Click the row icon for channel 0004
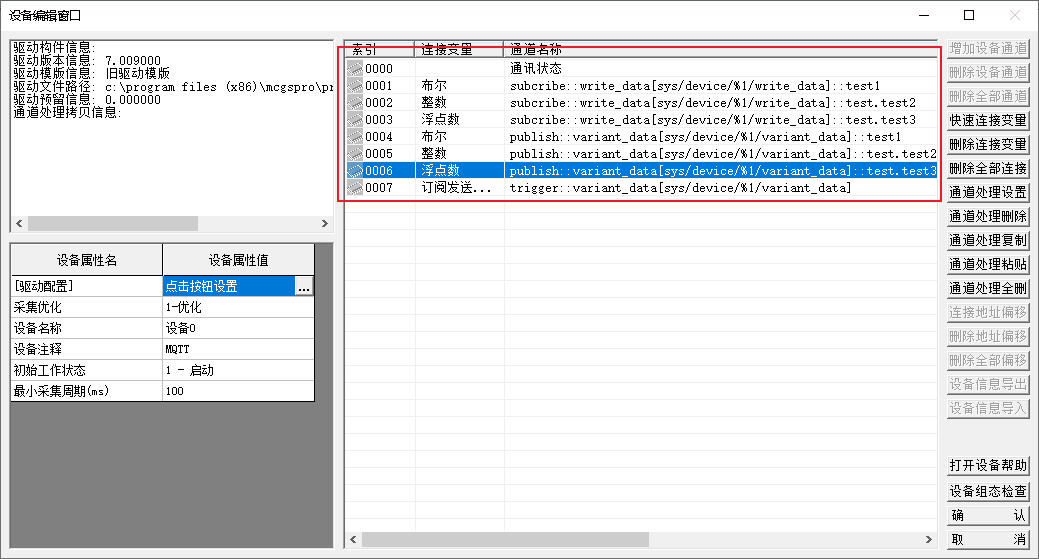Image resolution: width=1039 pixels, height=559 pixels. click(355, 136)
